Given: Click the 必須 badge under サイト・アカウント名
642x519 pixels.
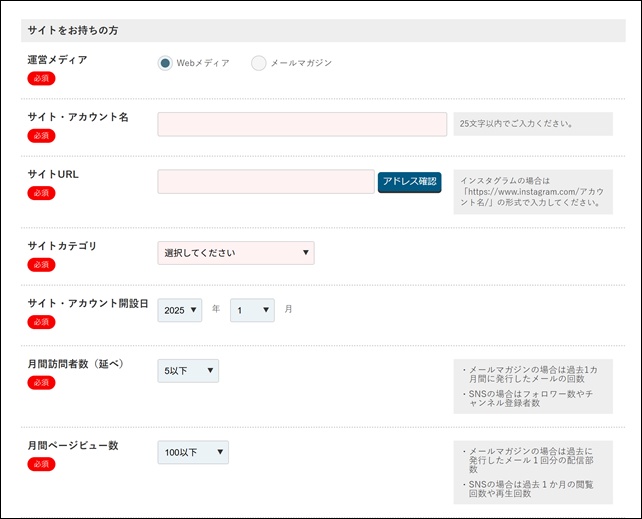Looking at the screenshot, I should [x=41, y=135].
